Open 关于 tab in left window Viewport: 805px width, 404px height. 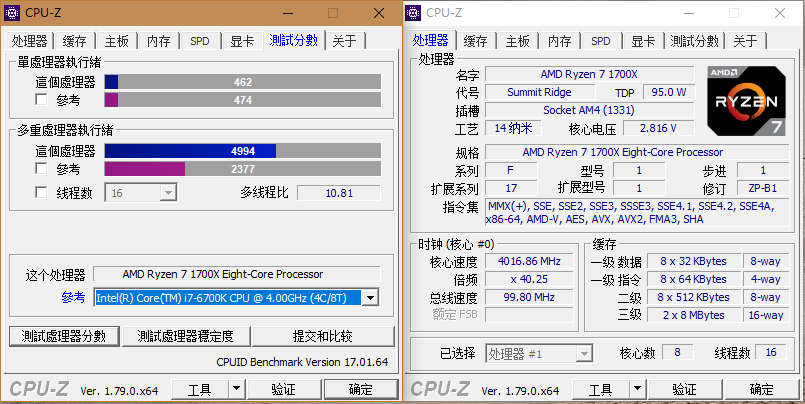344,41
